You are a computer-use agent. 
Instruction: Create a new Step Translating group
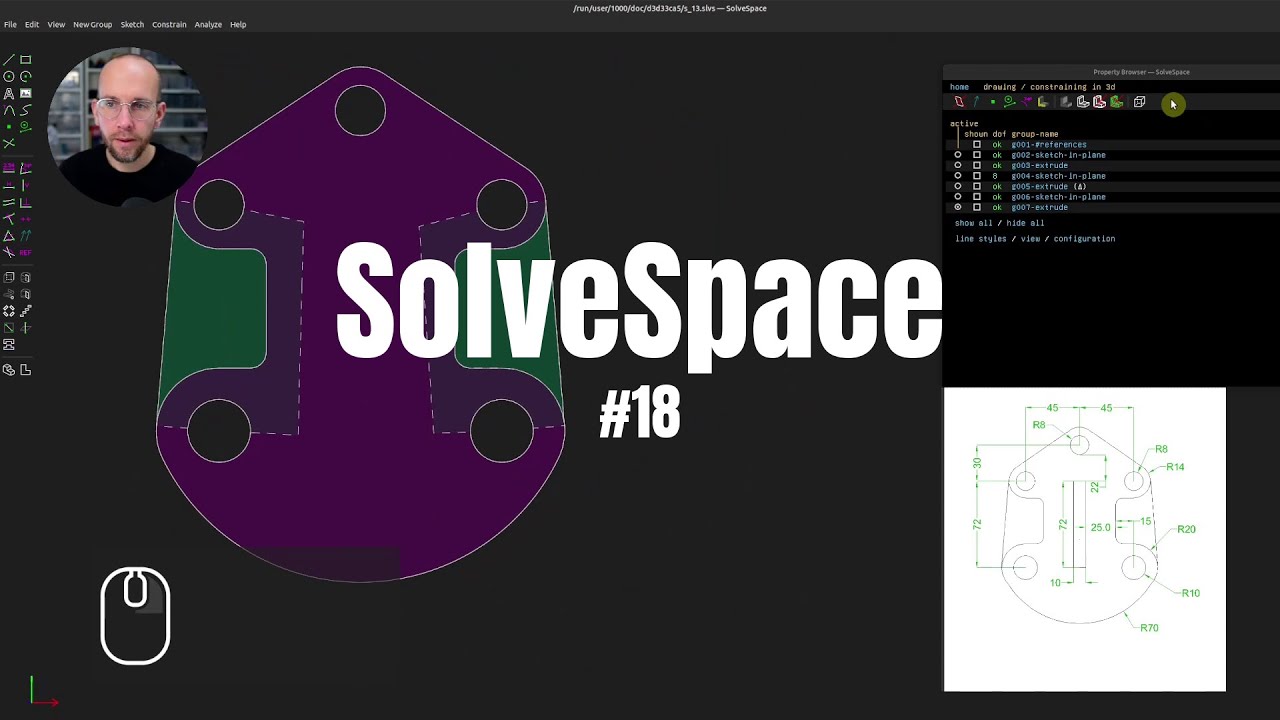[26, 311]
